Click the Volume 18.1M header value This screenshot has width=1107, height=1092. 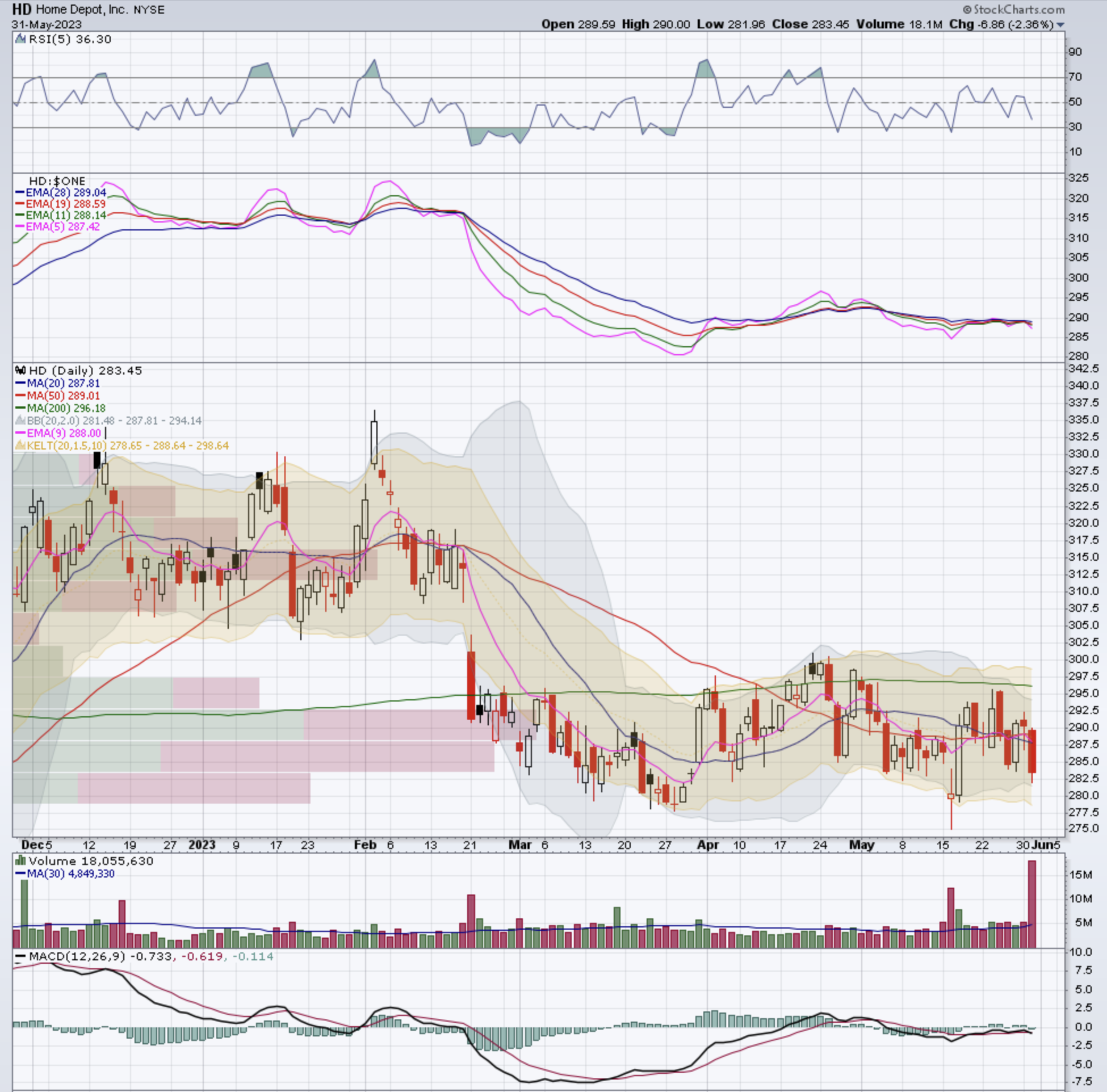click(900, 24)
